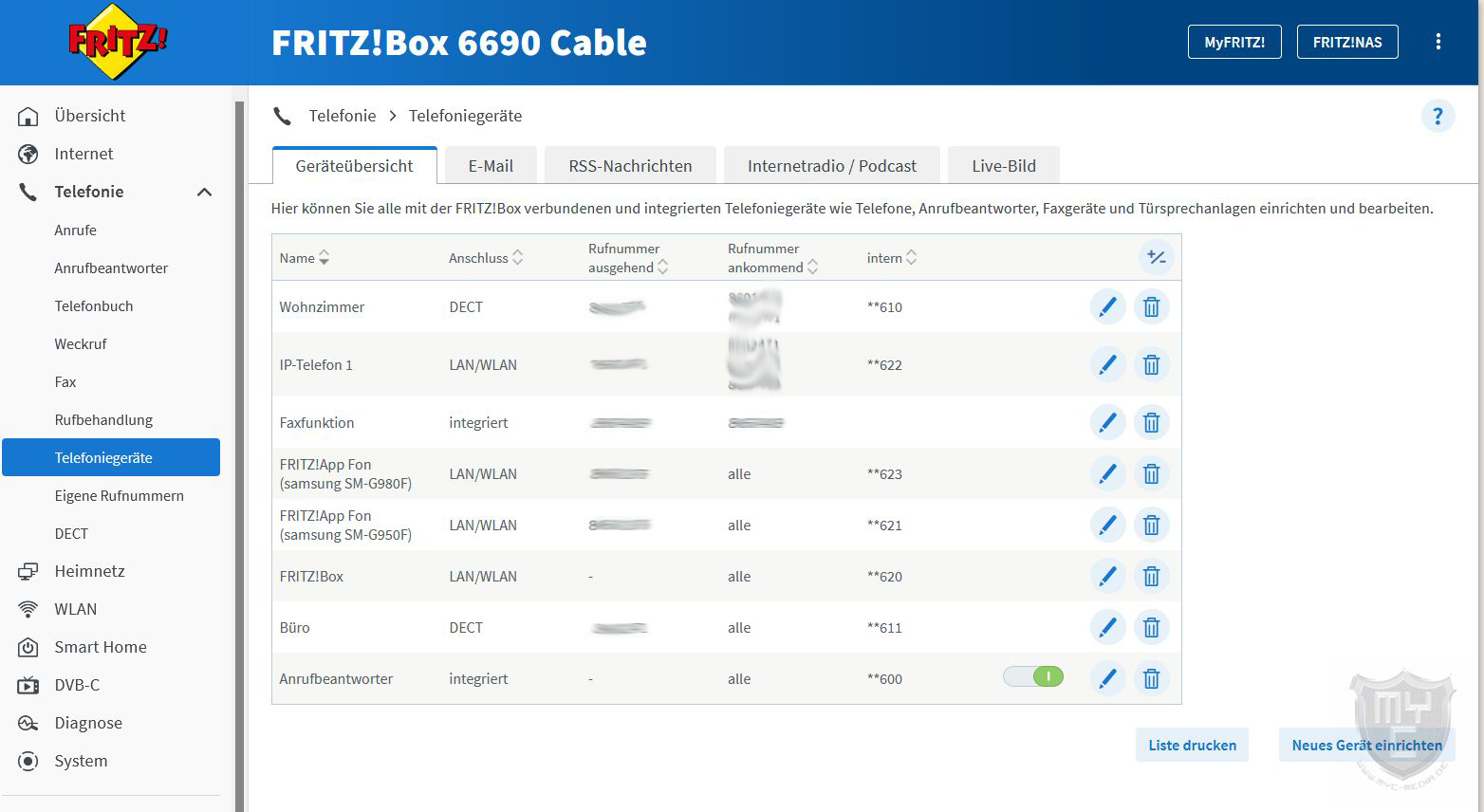Click the Wohnzimmer device name
The image size is (1484, 812).
322,307
